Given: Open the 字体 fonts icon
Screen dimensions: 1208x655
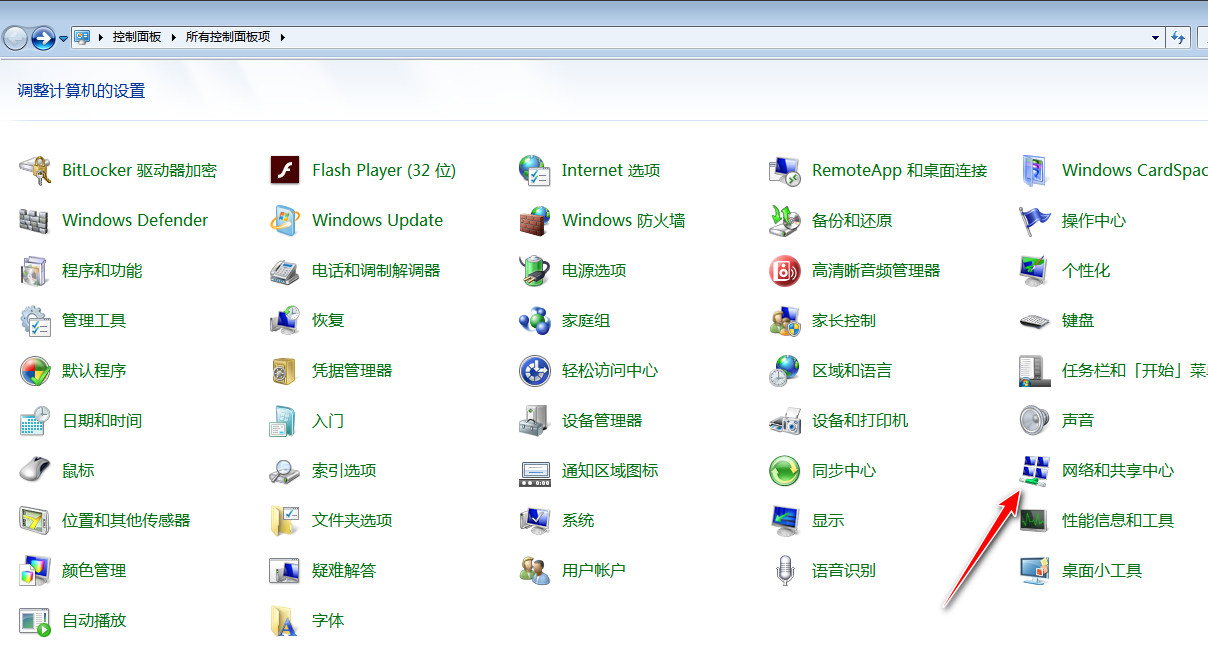Looking at the screenshot, I should coord(285,621).
